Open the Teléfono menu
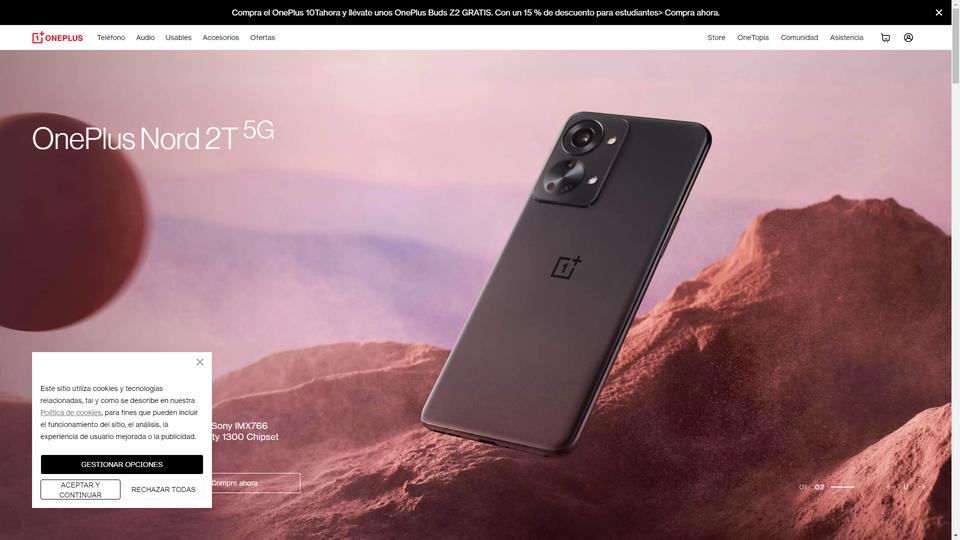Screen dimensions: 960x540 (x=111, y=37)
